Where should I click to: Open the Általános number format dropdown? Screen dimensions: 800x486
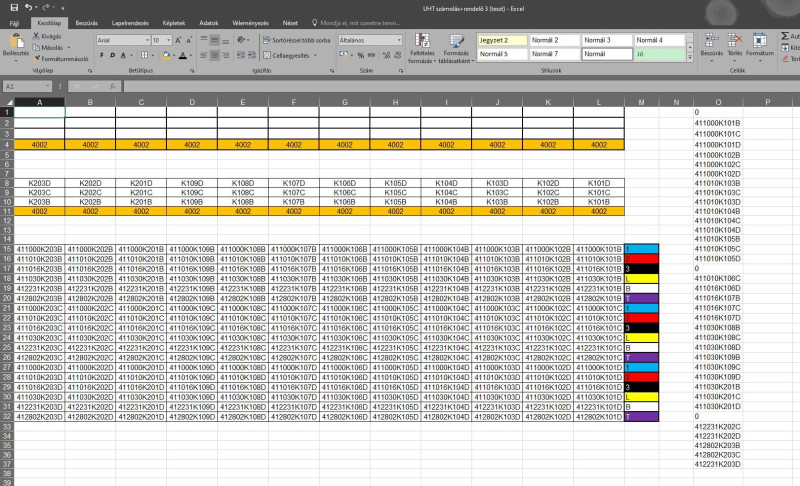[399, 40]
